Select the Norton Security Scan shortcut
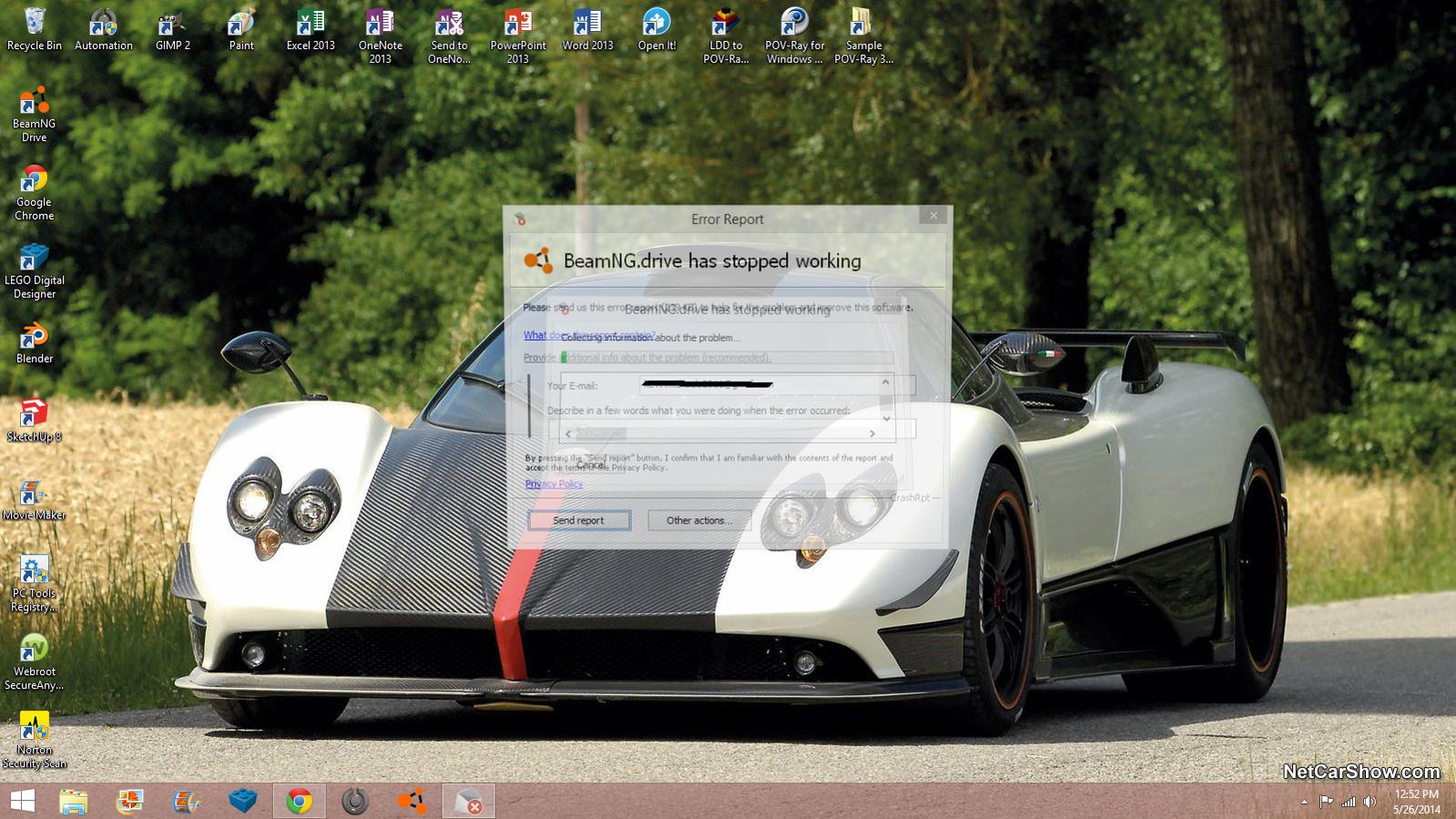The image size is (1456, 819). click(34, 742)
